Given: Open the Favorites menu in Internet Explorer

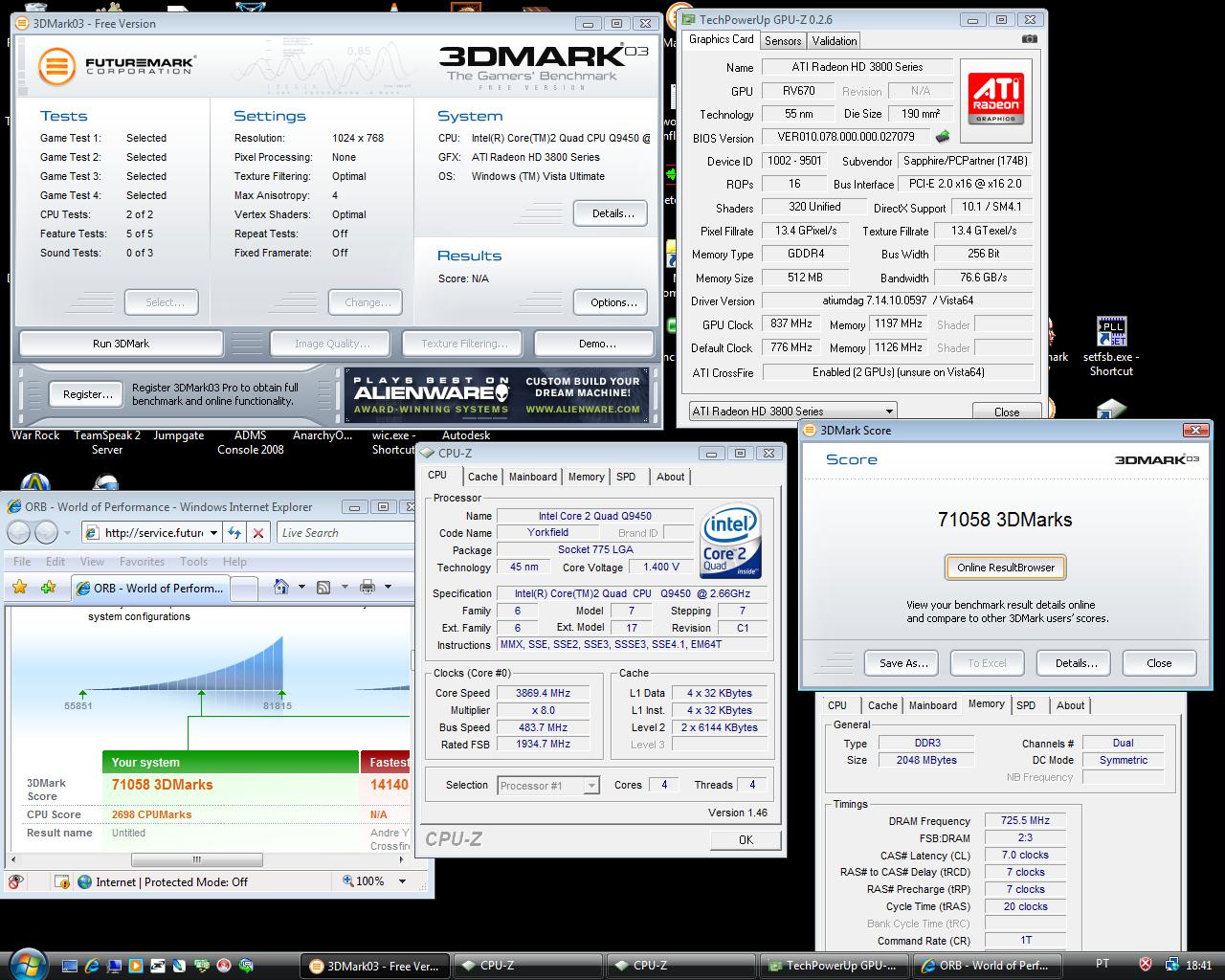Looking at the screenshot, I should 142,562.
